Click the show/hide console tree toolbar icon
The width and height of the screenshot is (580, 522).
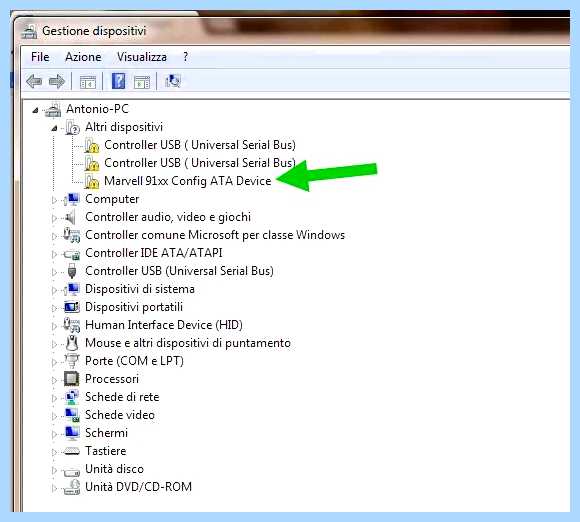click(88, 82)
